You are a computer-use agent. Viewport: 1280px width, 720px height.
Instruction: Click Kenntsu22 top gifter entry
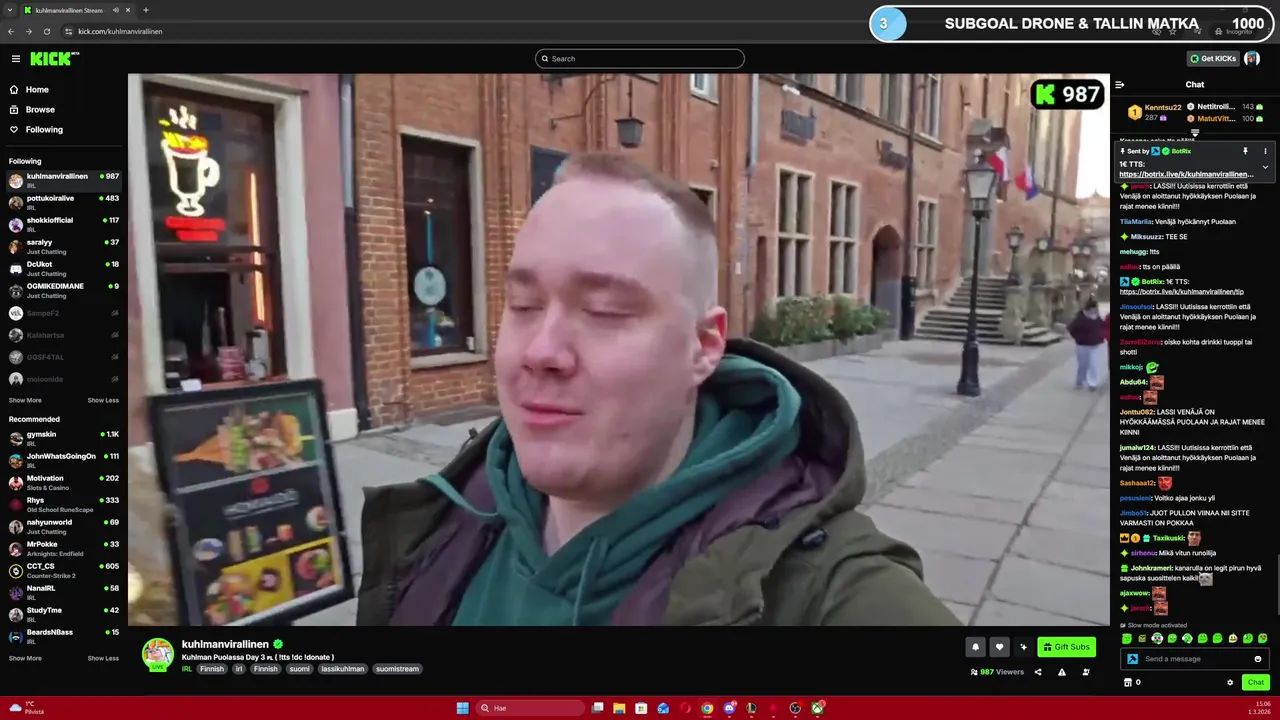click(1155, 112)
